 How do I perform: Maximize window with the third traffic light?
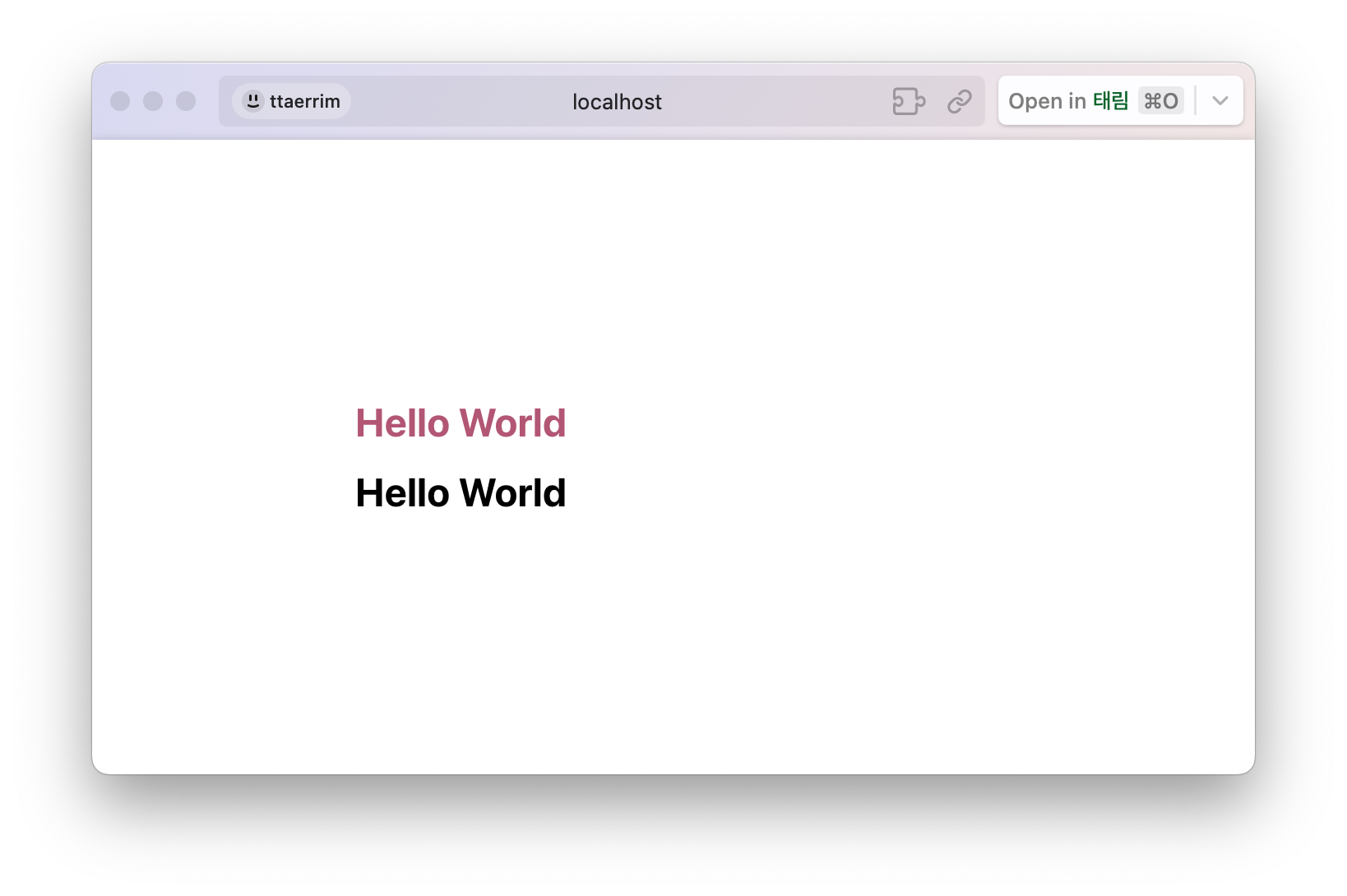pyautogui.click(x=186, y=101)
